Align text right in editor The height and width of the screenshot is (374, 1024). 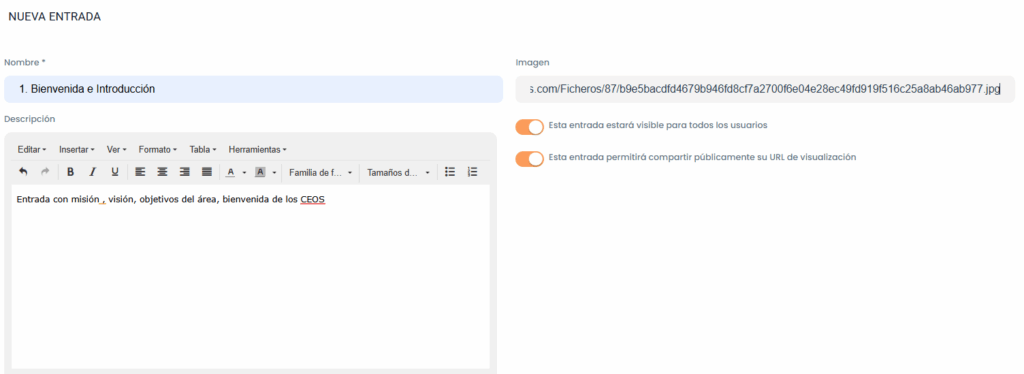(185, 172)
